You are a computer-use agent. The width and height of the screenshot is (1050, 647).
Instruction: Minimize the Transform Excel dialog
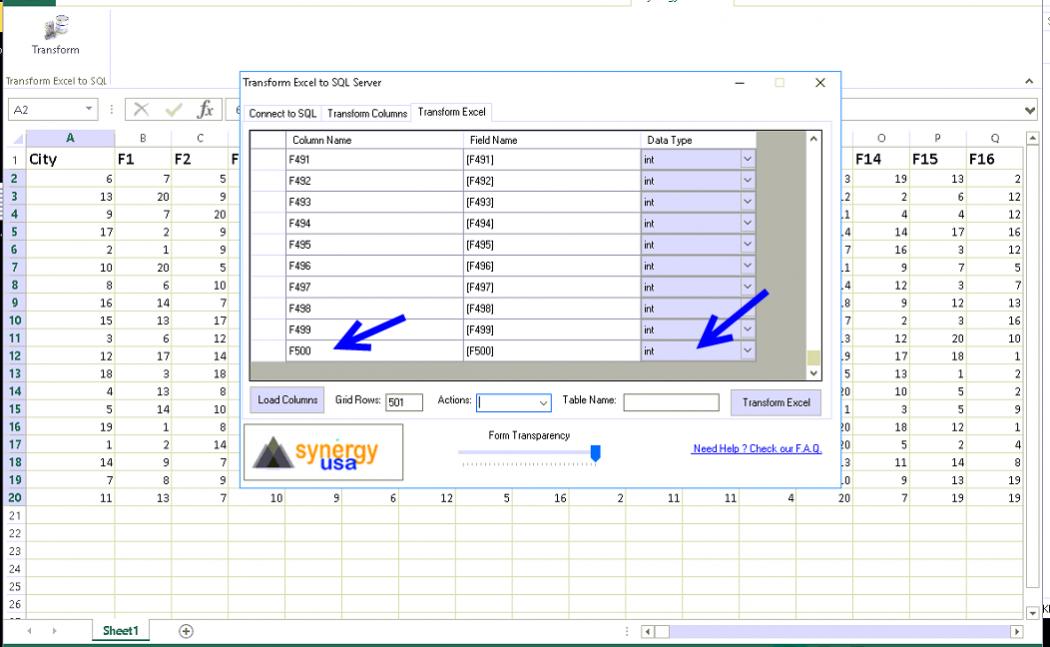pos(740,82)
